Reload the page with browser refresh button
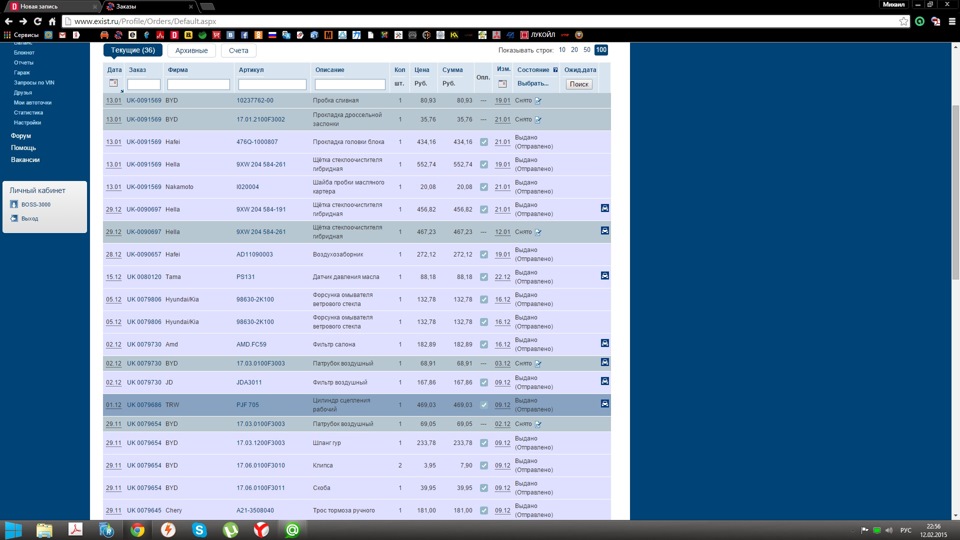Viewport: 960px width, 540px height. pyautogui.click(x=37, y=21)
